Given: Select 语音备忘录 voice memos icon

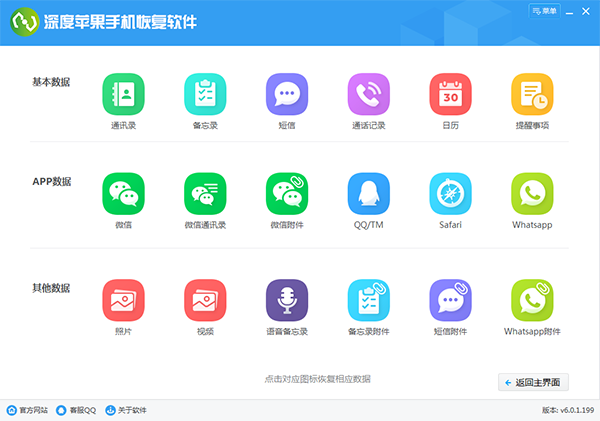Looking at the screenshot, I should click(x=286, y=299).
